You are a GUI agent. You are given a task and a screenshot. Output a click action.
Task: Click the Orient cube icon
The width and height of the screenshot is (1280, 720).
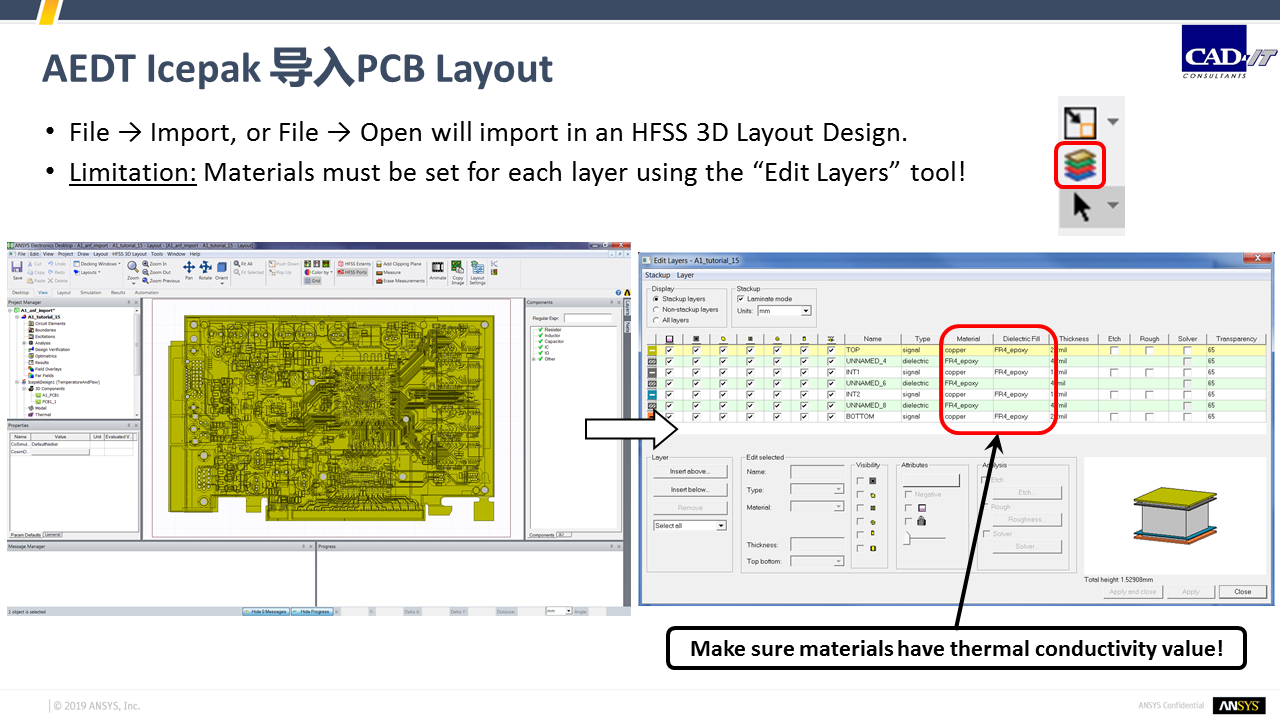[221, 268]
